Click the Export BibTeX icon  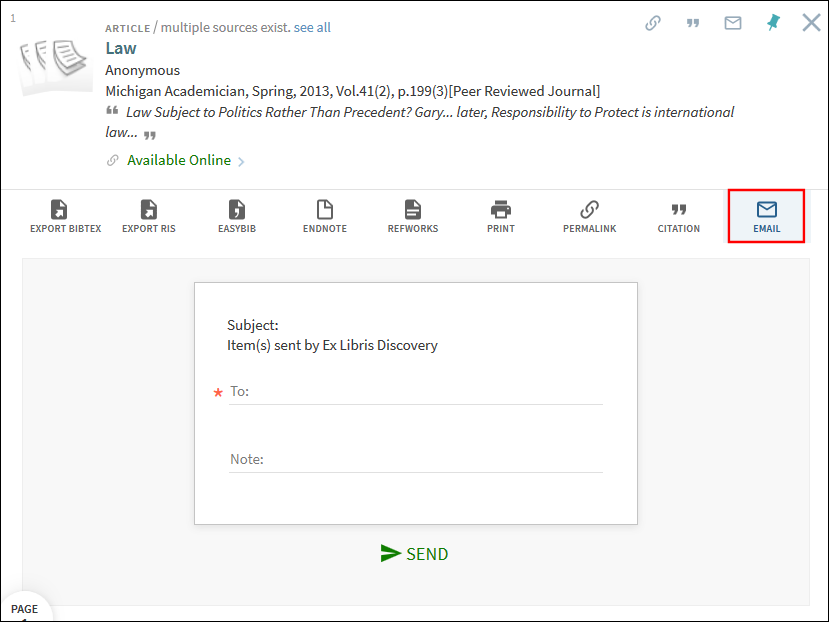65,216
